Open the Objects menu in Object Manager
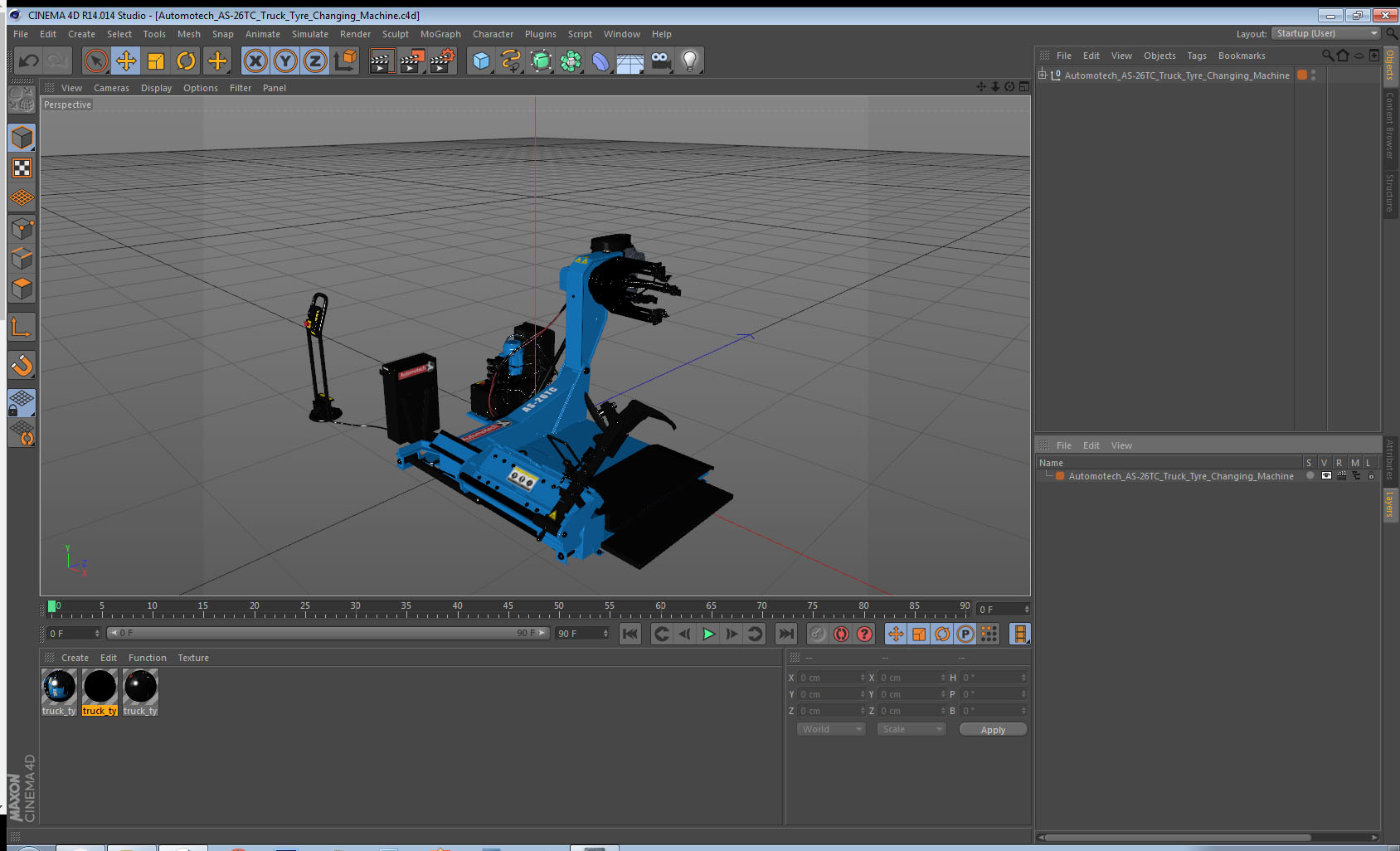Screen dimensions: 1400x851 [1159, 56]
